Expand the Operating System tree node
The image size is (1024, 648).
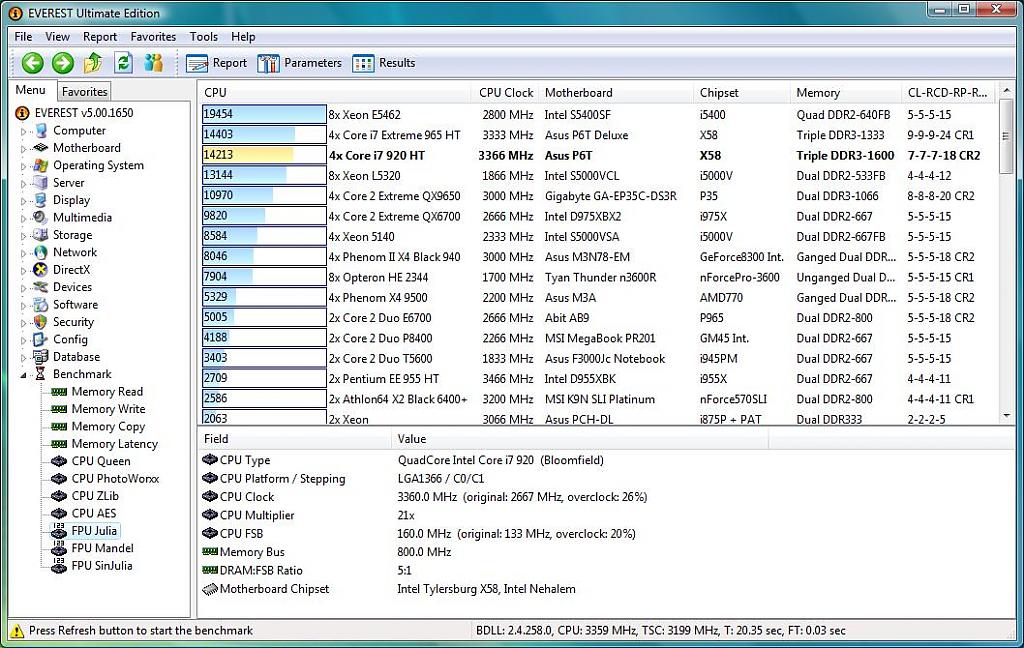click(x=24, y=166)
